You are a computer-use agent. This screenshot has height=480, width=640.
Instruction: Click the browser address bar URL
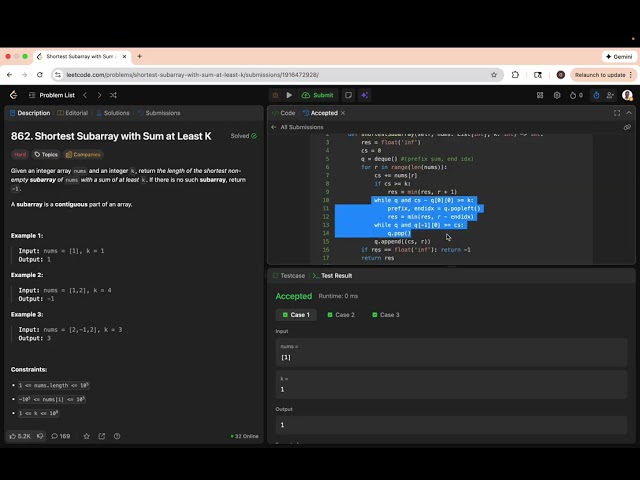(x=250, y=74)
